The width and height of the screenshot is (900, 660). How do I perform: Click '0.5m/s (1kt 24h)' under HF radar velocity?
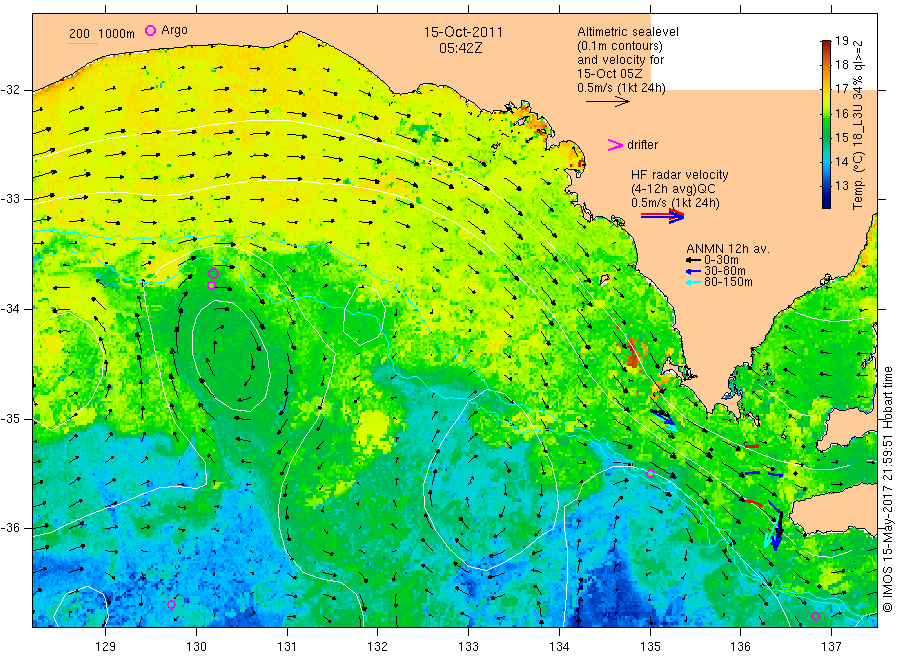[x=676, y=203]
